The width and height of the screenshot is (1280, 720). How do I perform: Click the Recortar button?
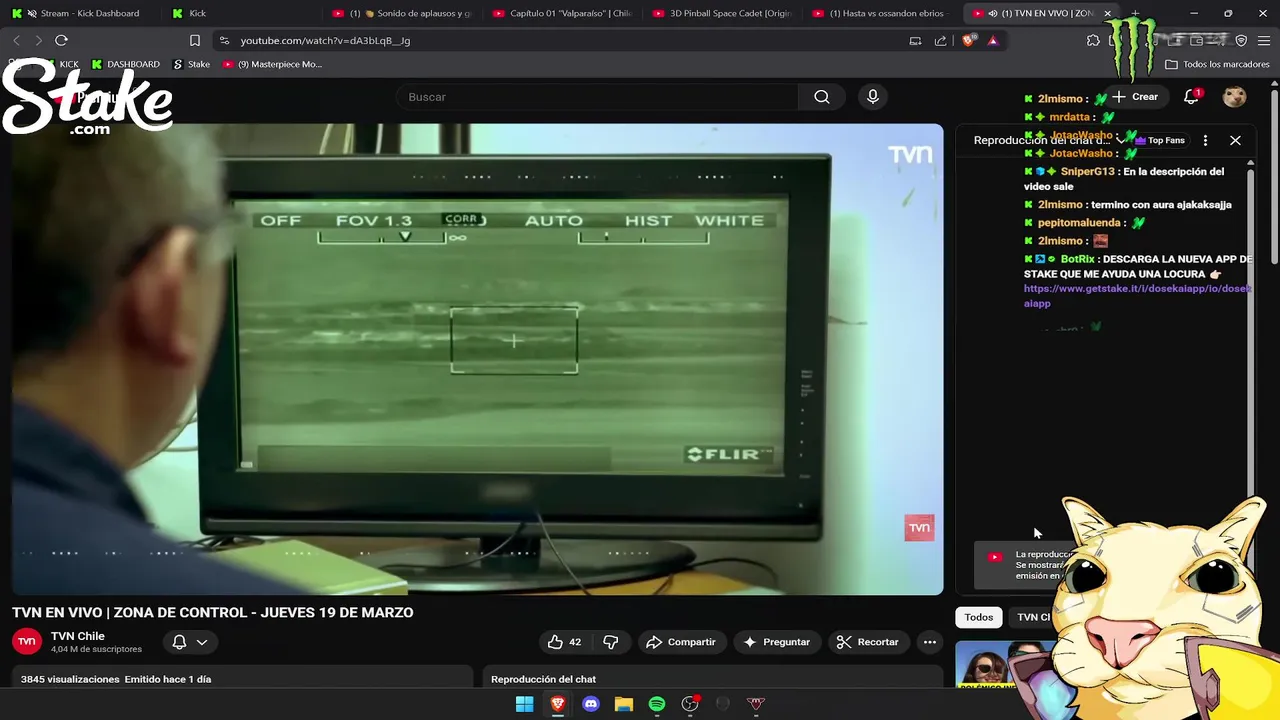coord(868,642)
